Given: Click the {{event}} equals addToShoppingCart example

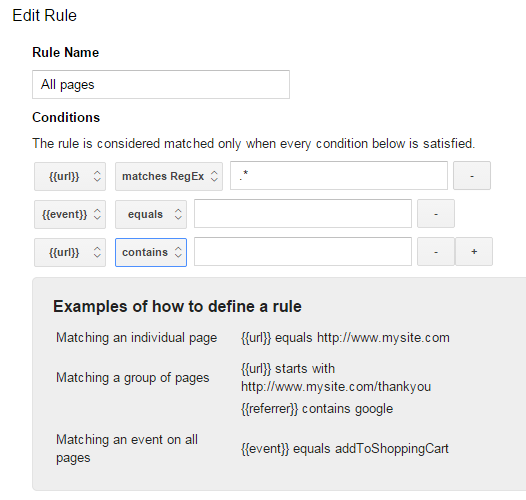Looking at the screenshot, I should pyautogui.click(x=345, y=449).
